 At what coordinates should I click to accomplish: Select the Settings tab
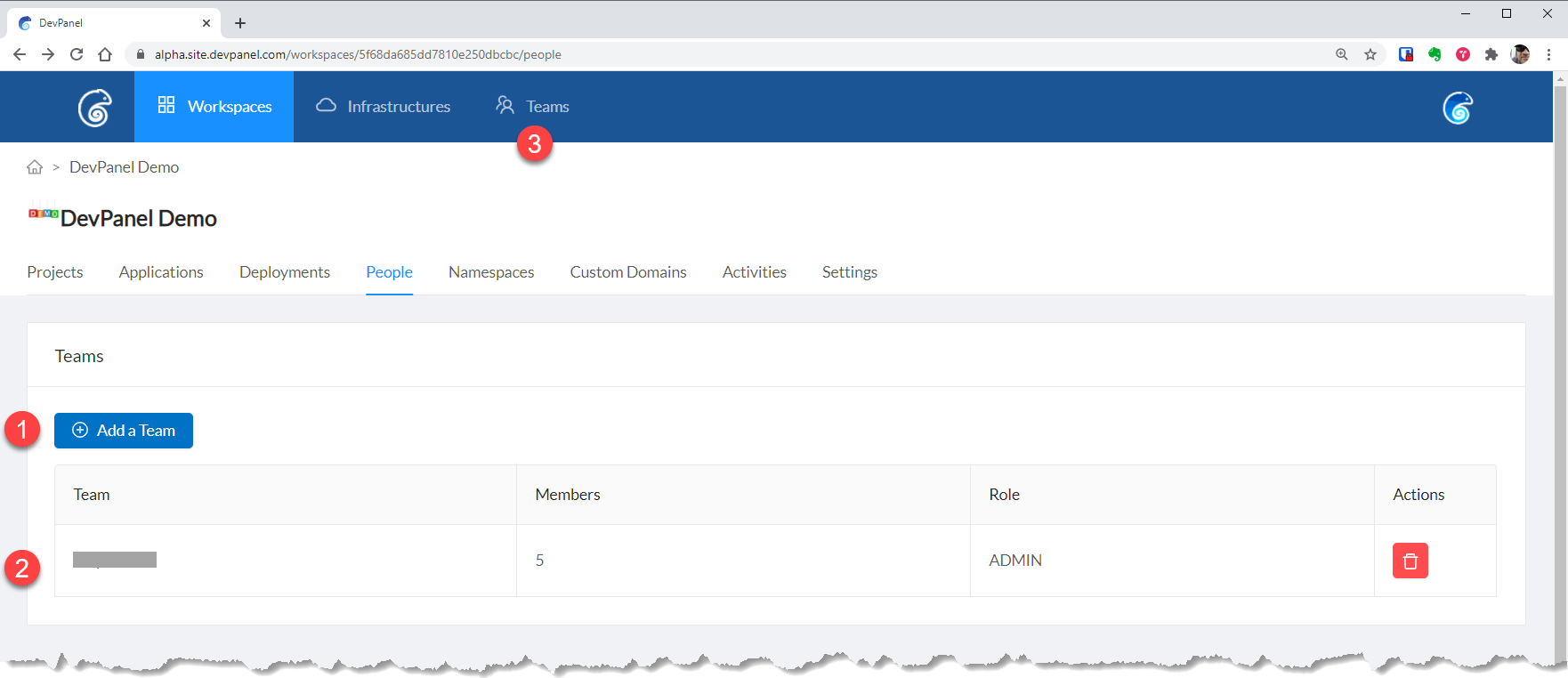coord(849,272)
